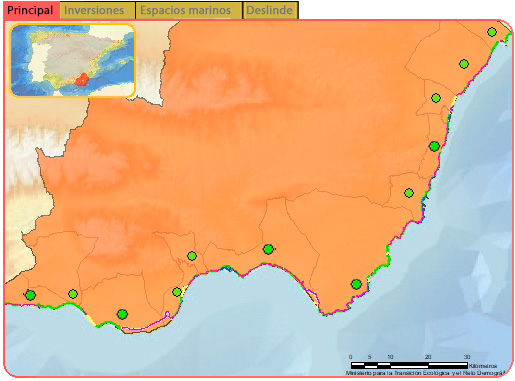The width and height of the screenshot is (515, 381).
Task: Select the third green marker down the east coast
Action: click(x=436, y=98)
